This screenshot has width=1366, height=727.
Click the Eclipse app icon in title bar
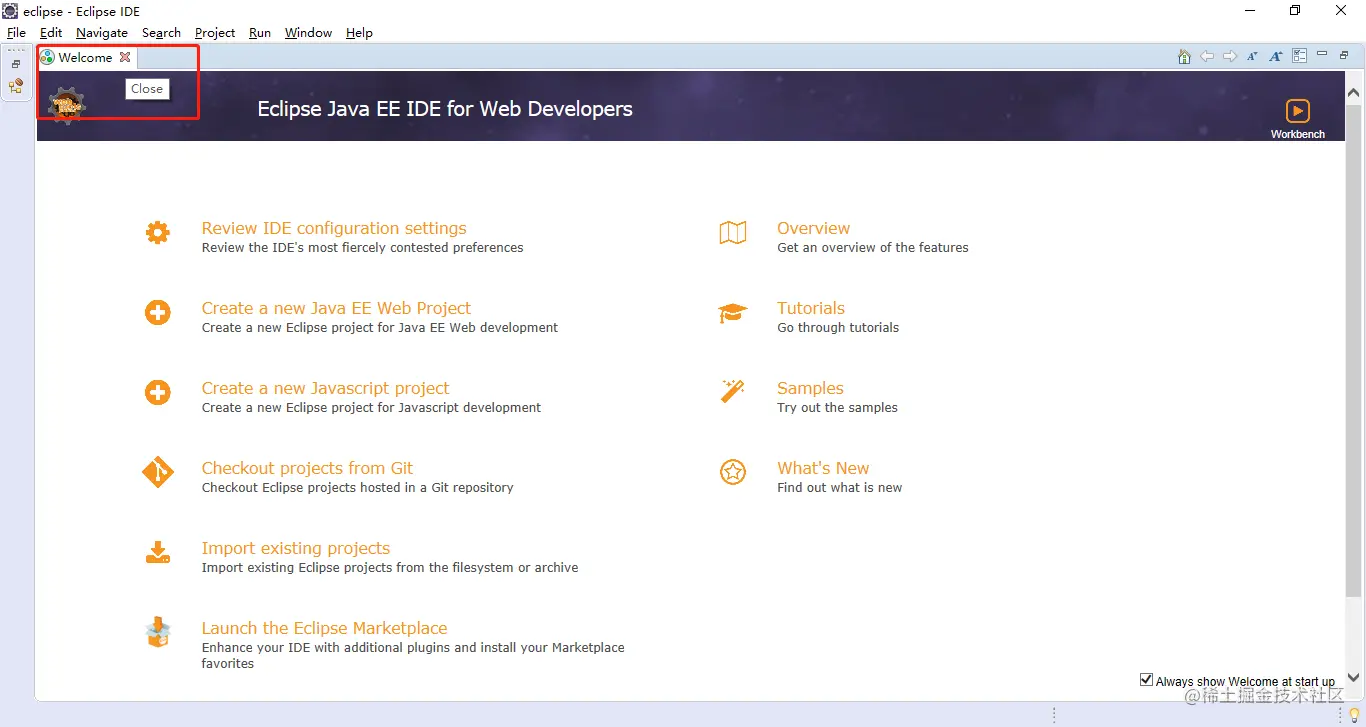tap(10, 10)
